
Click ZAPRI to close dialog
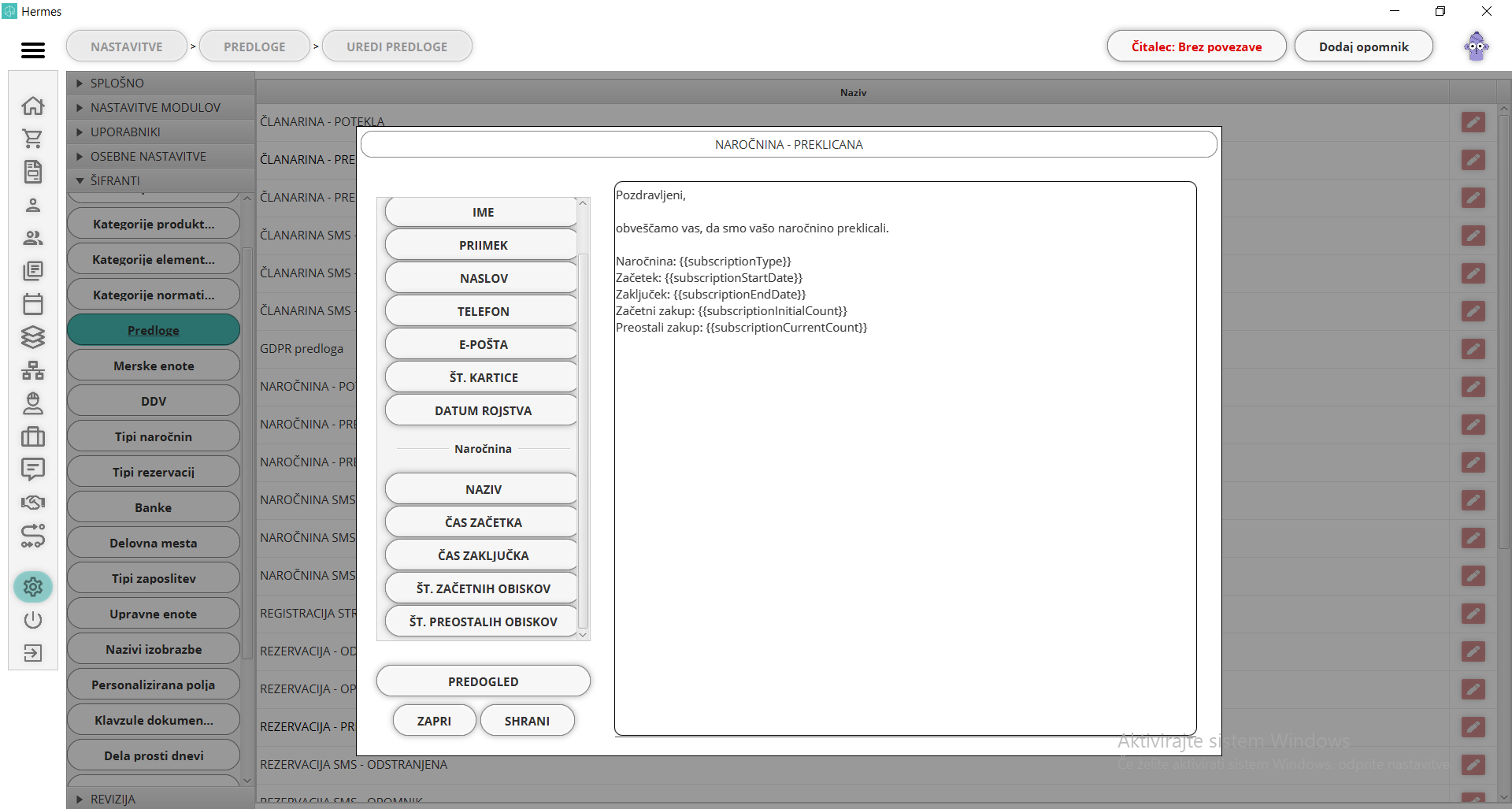(x=434, y=721)
